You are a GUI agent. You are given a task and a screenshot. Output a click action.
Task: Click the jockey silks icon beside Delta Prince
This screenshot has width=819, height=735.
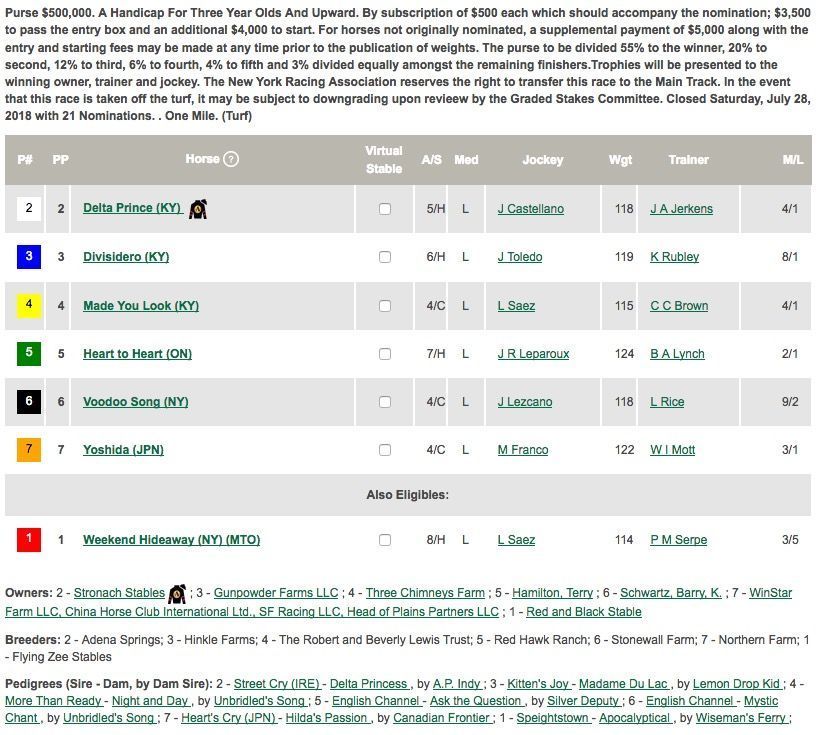(199, 207)
